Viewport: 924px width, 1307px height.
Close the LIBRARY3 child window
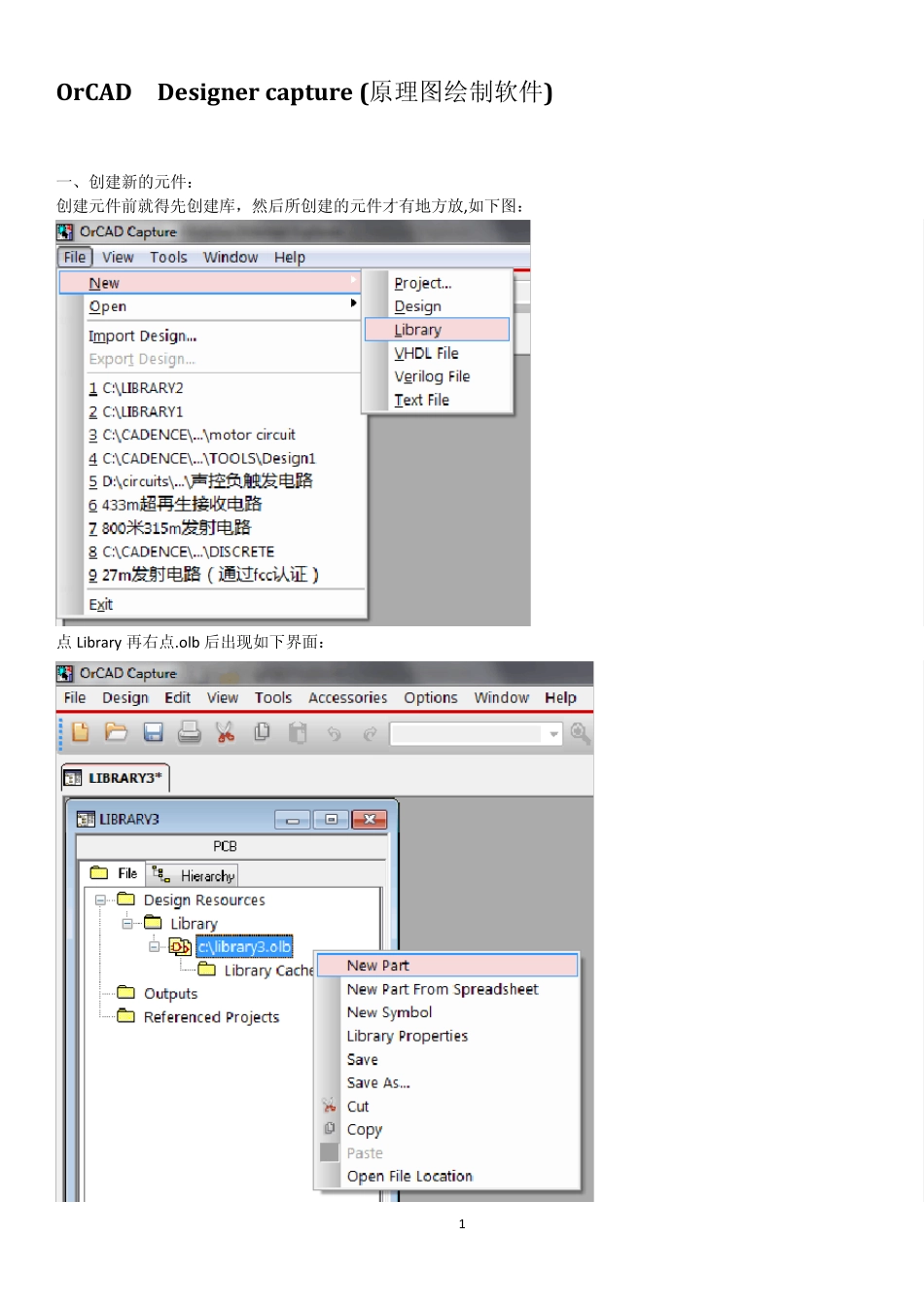point(370,820)
